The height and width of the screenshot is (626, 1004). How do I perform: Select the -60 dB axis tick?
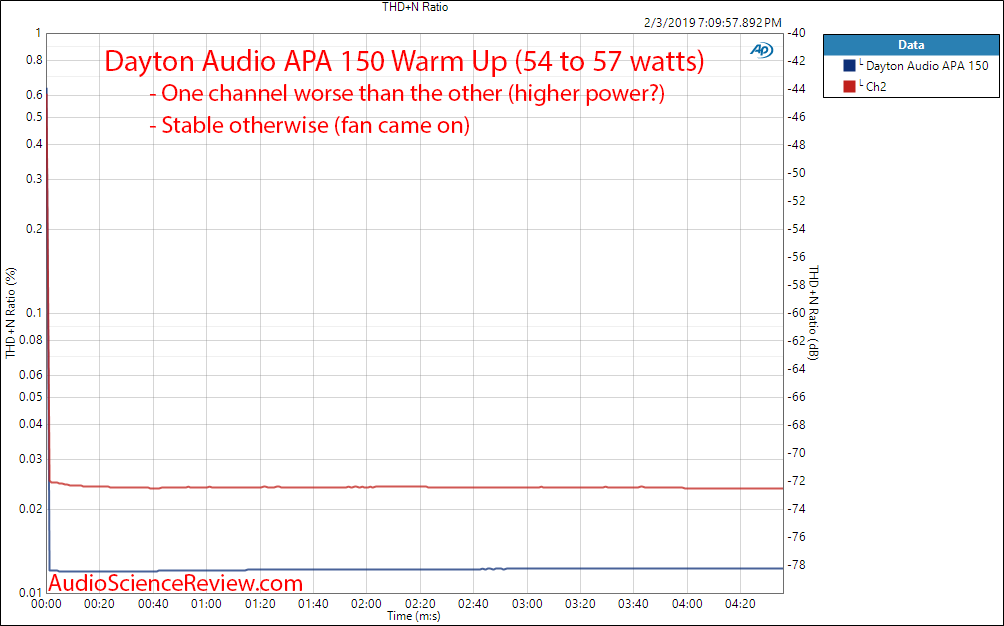pos(797,313)
